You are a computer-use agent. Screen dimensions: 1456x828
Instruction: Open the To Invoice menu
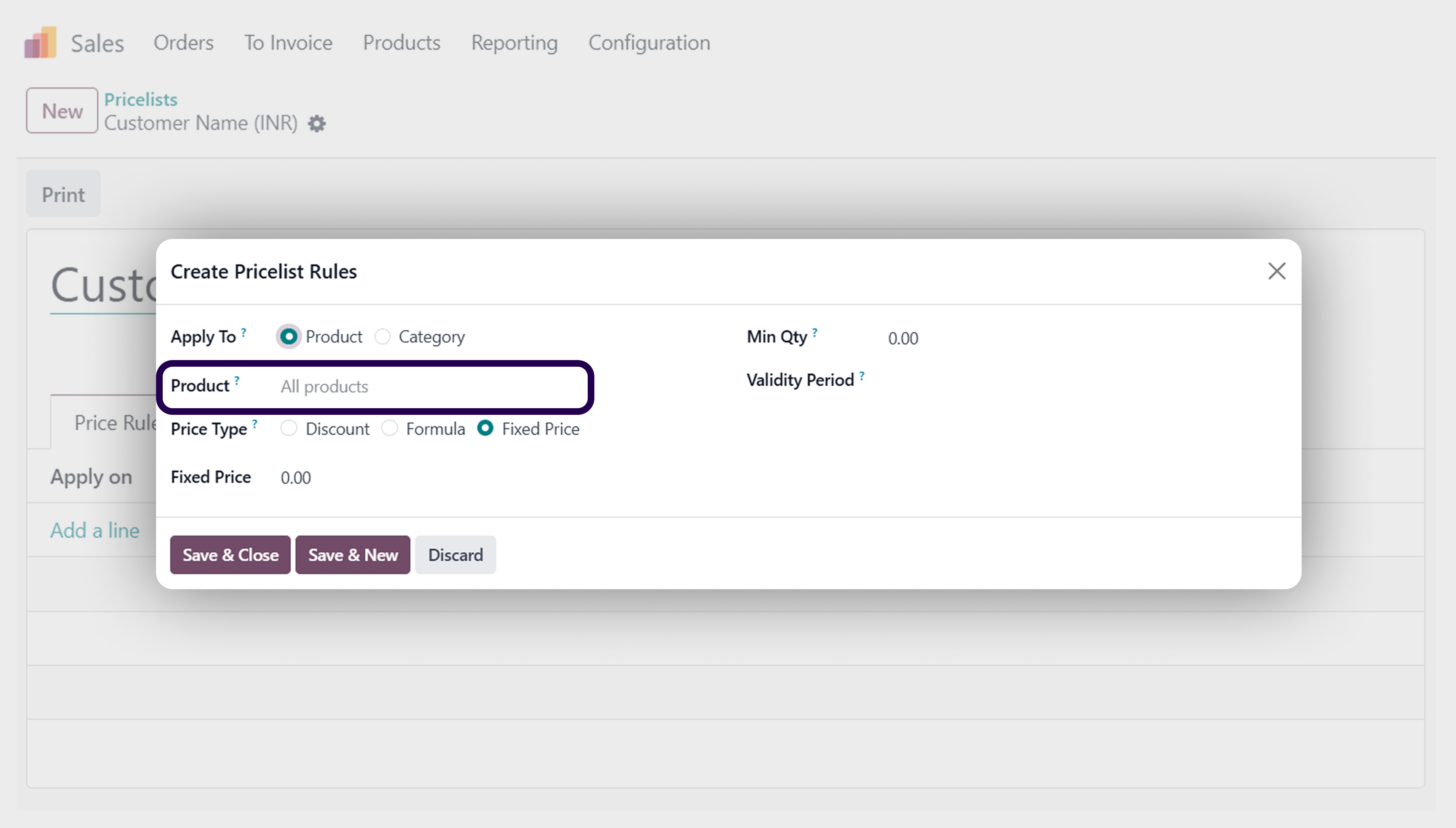click(x=288, y=43)
